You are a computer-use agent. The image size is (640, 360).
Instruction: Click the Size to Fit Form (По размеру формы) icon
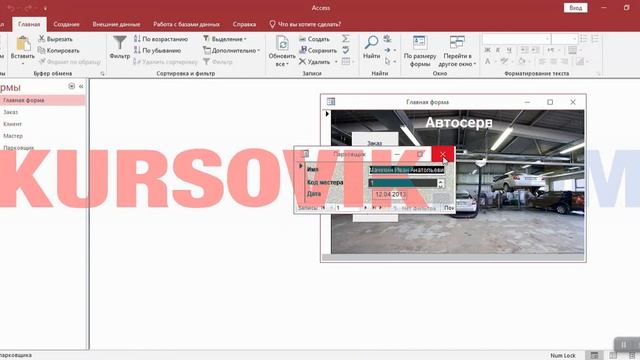pyautogui.click(x=419, y=42)
